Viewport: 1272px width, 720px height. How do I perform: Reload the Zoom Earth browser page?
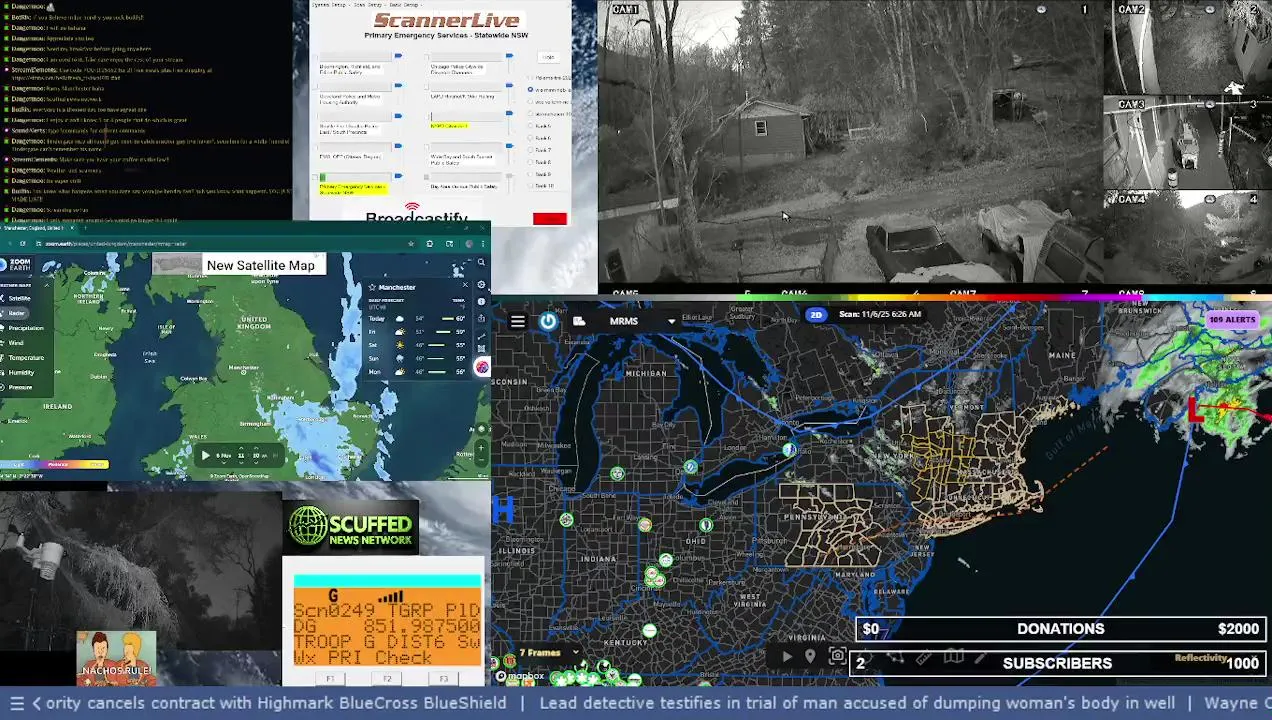pyautogui.click(x=22, y=243)
